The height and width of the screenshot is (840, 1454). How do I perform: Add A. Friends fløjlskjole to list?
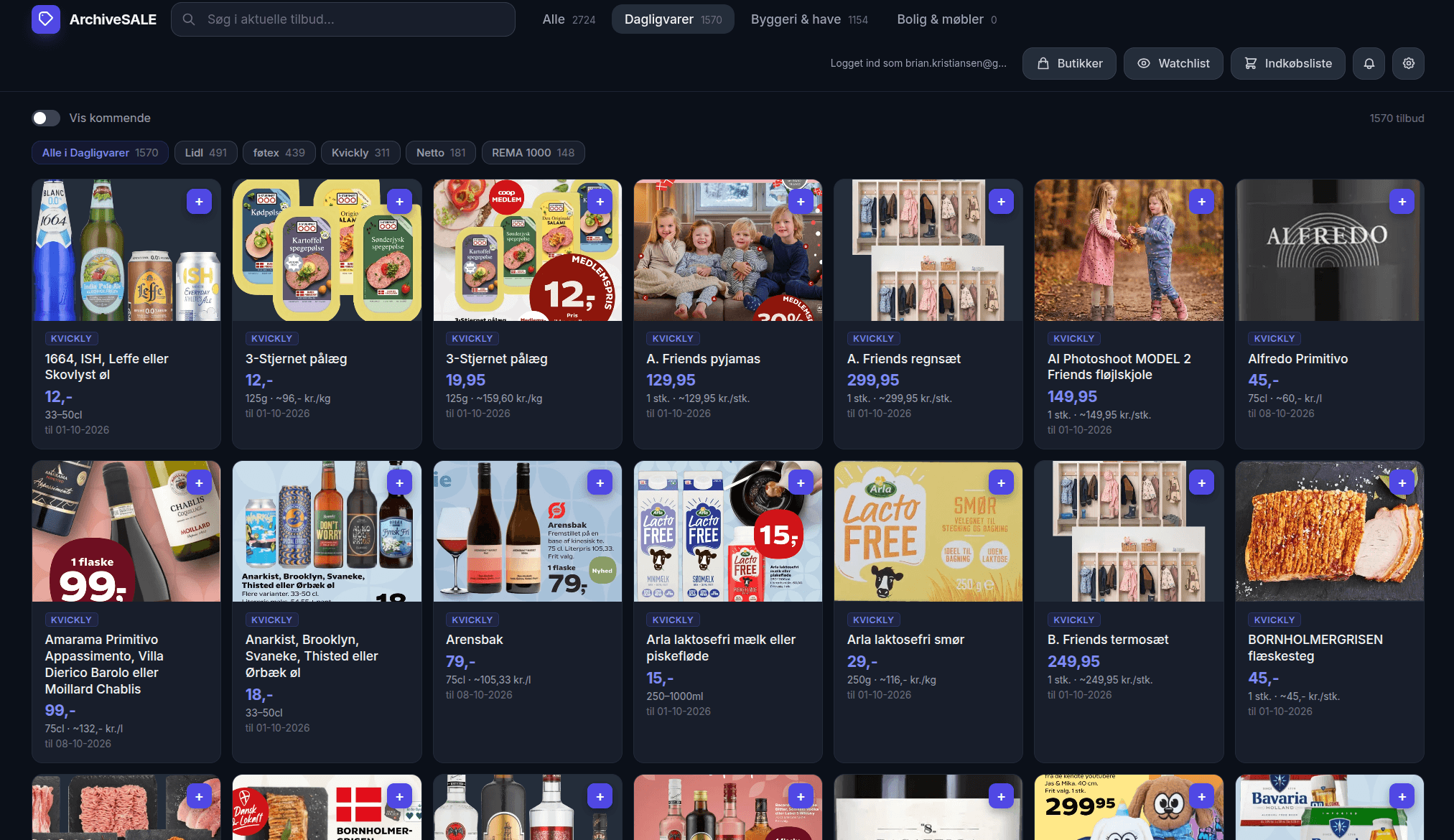[x=1202, y=202]
